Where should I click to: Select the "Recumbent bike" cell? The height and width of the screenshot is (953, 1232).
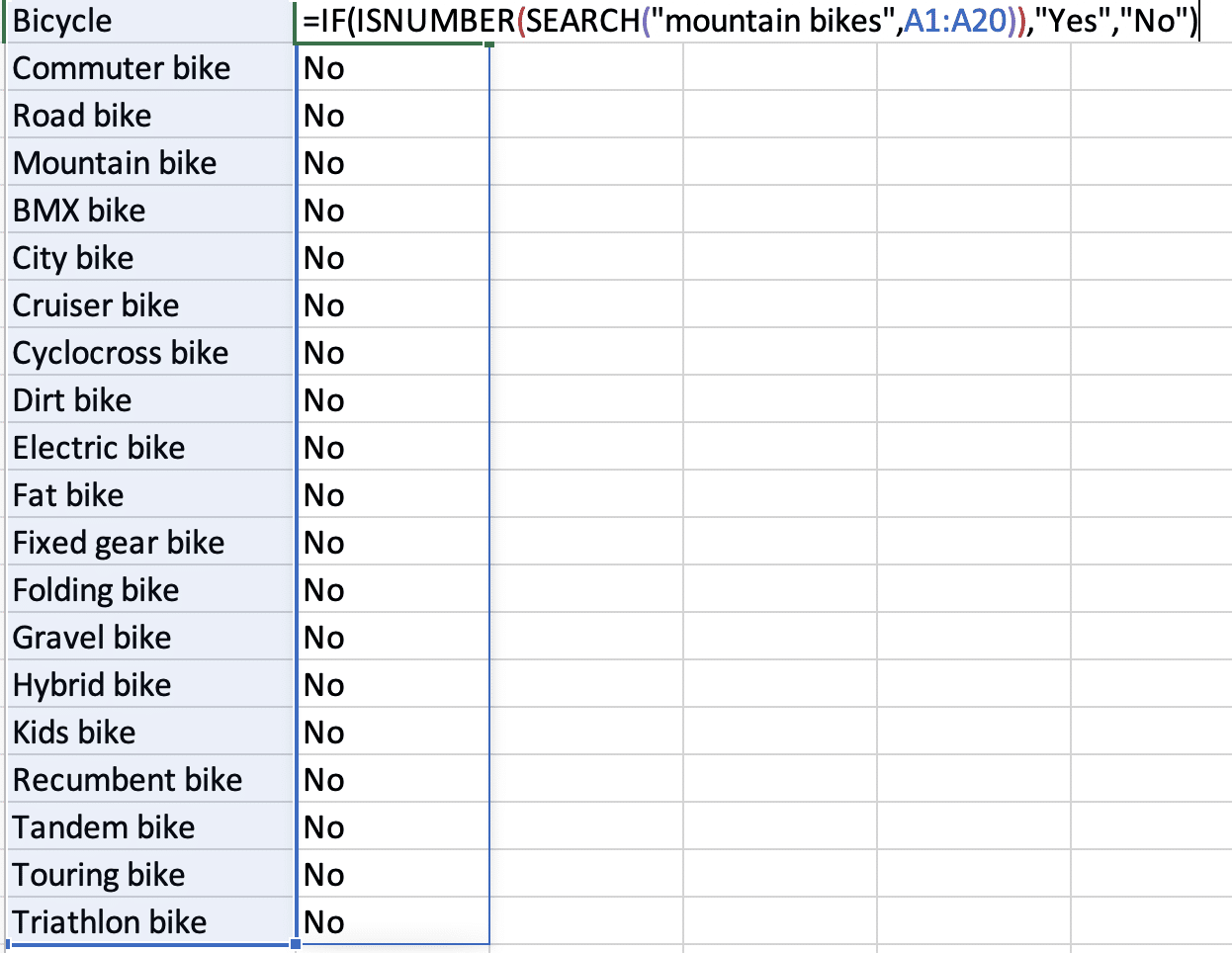[x=148, y=780]
